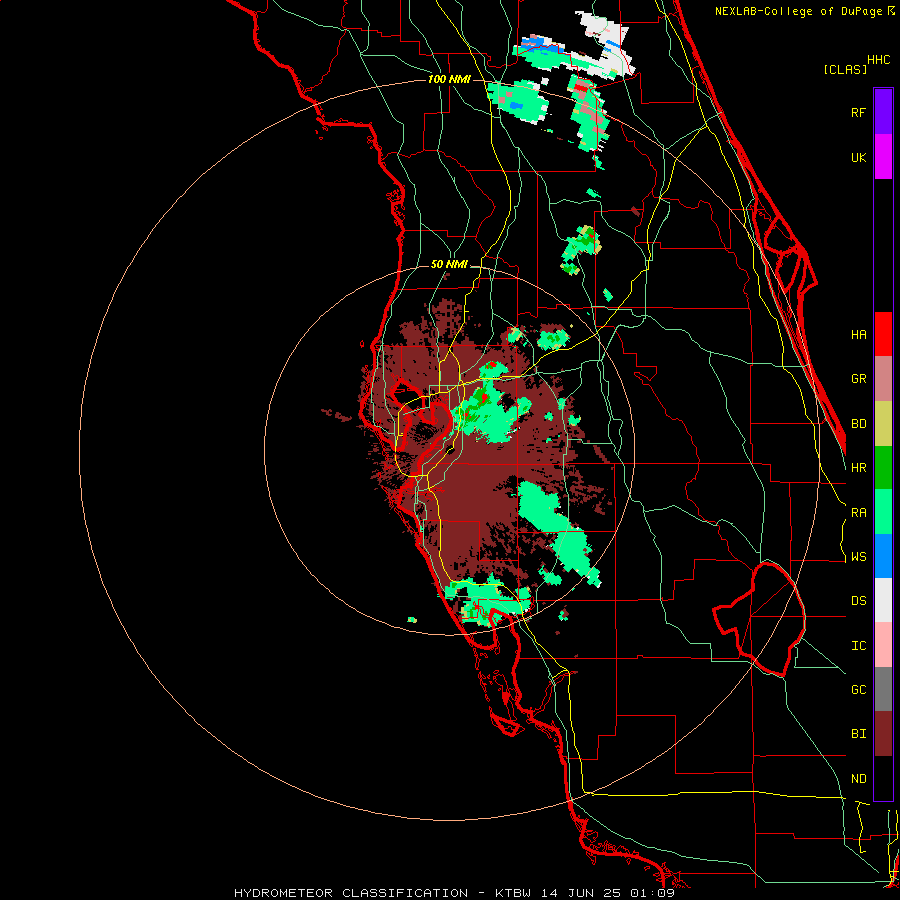Click the "RF" legend label

pyautogui.click(x=858, y=112)
